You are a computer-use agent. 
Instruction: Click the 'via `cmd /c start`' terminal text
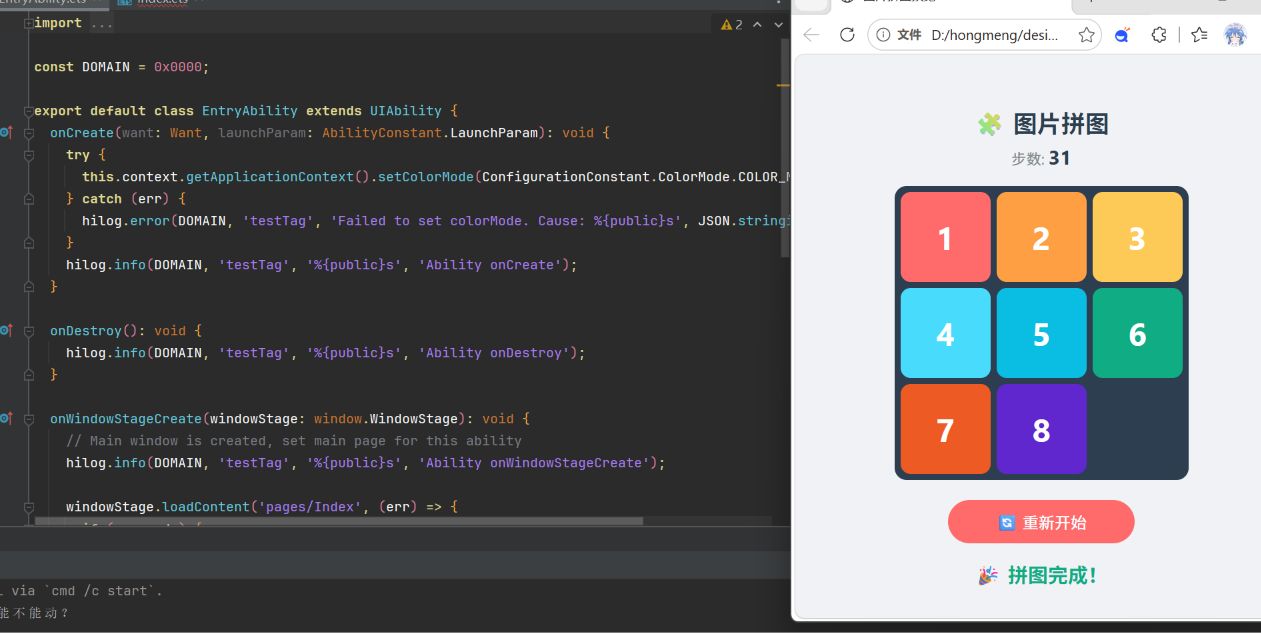coord(86,591)
